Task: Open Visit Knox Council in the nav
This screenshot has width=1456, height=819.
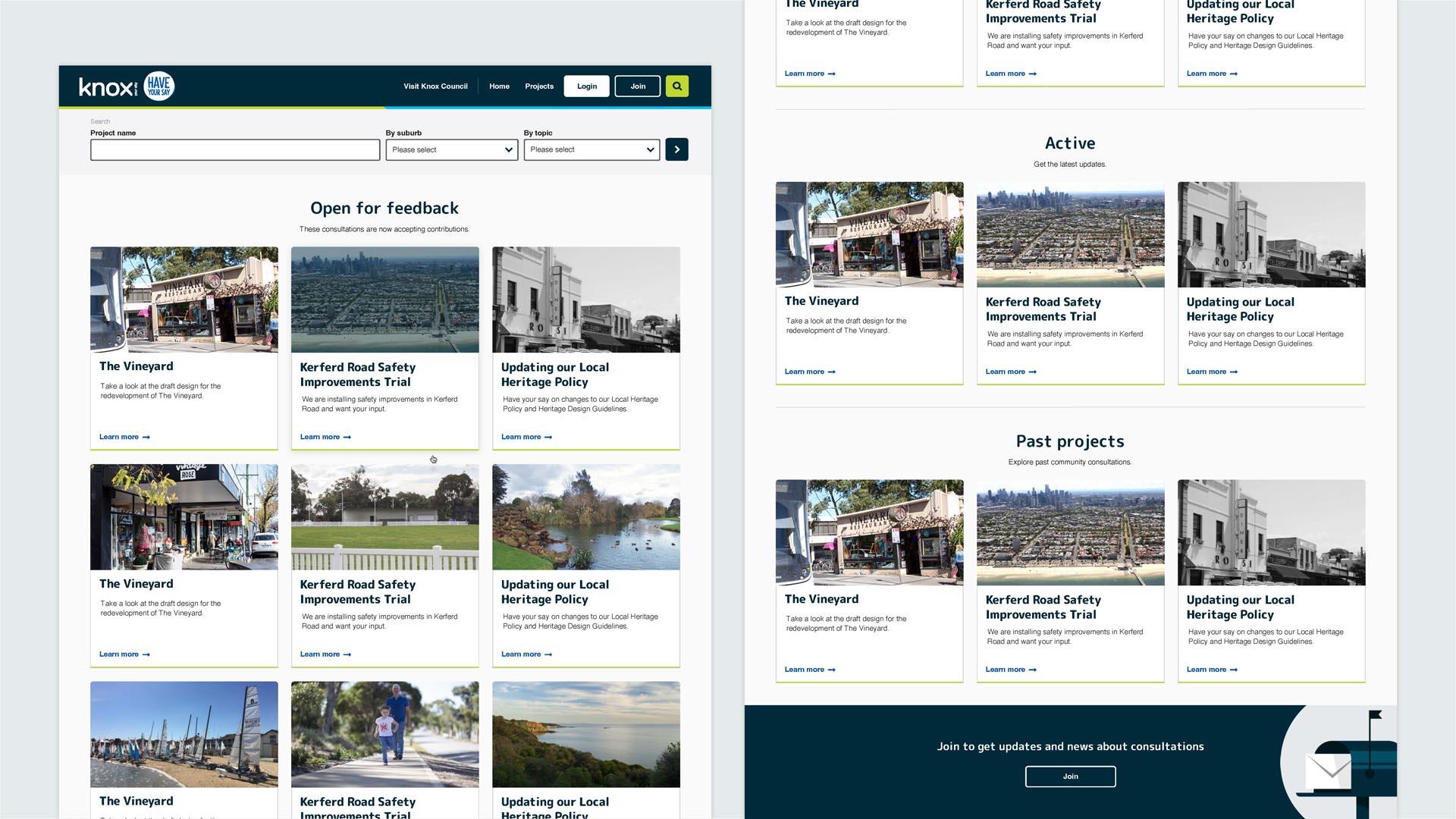Action: point(435,86)
